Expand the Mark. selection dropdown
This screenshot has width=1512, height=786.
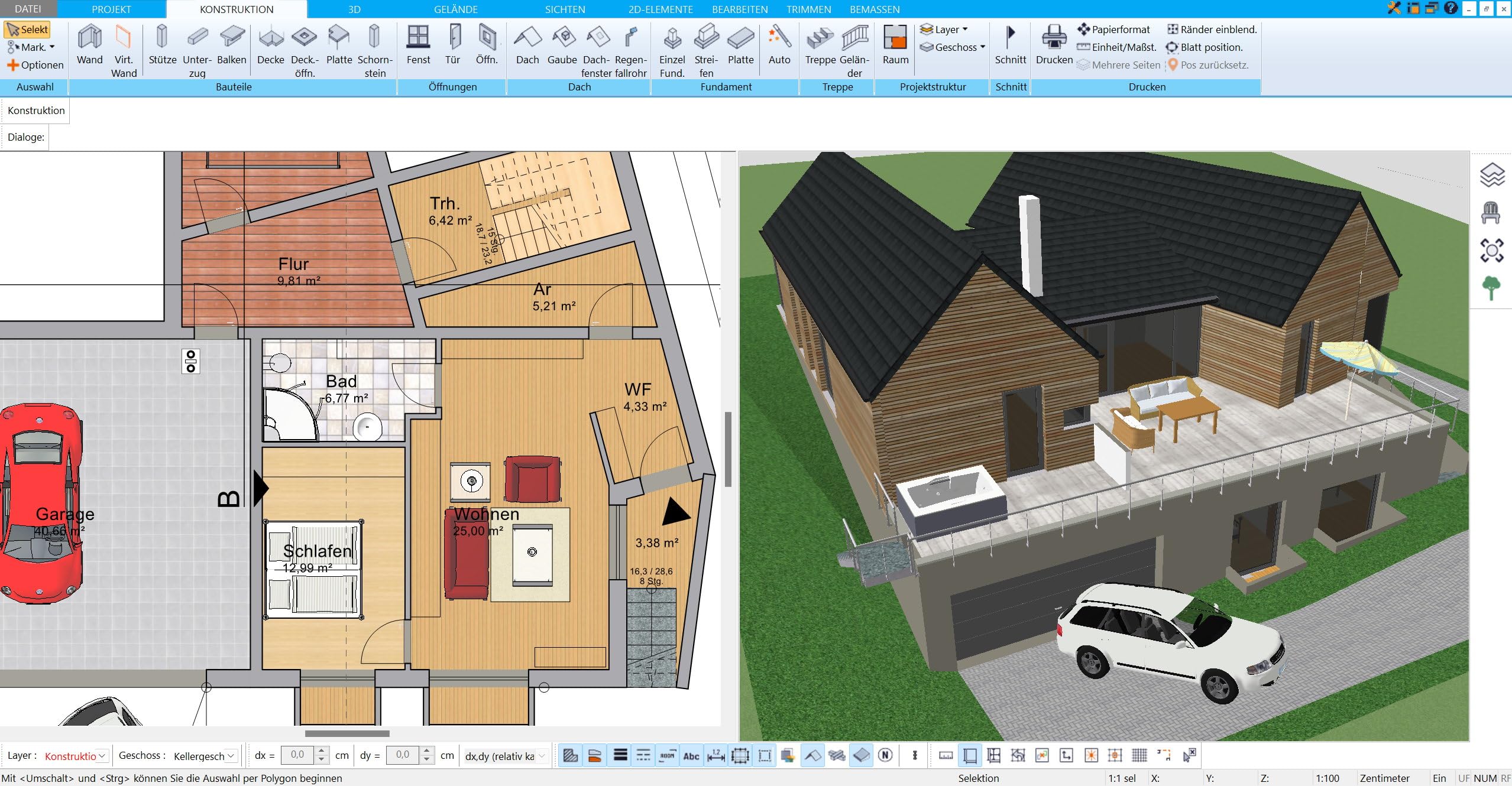tap(31, 47)
